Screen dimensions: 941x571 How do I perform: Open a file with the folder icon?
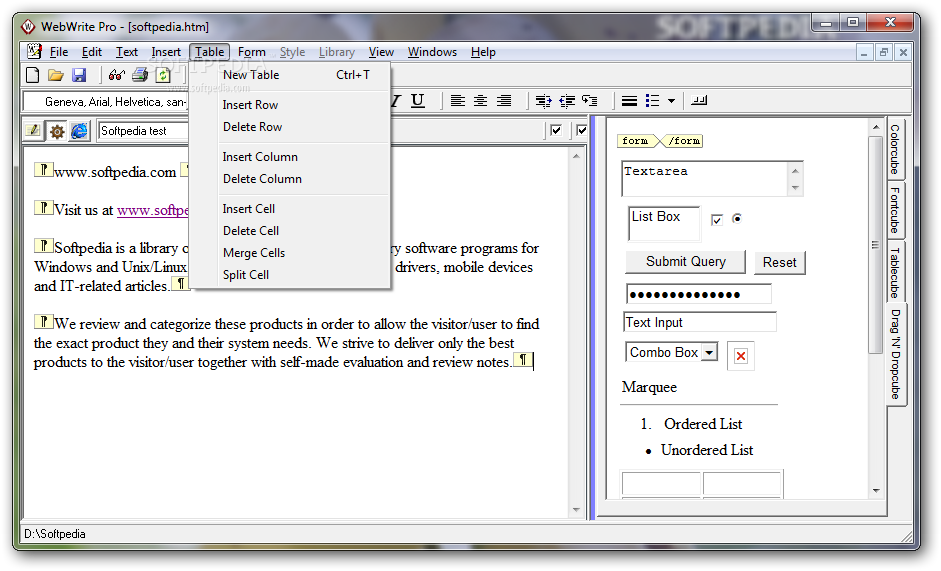pyautogui.click(x=56, y=75)
